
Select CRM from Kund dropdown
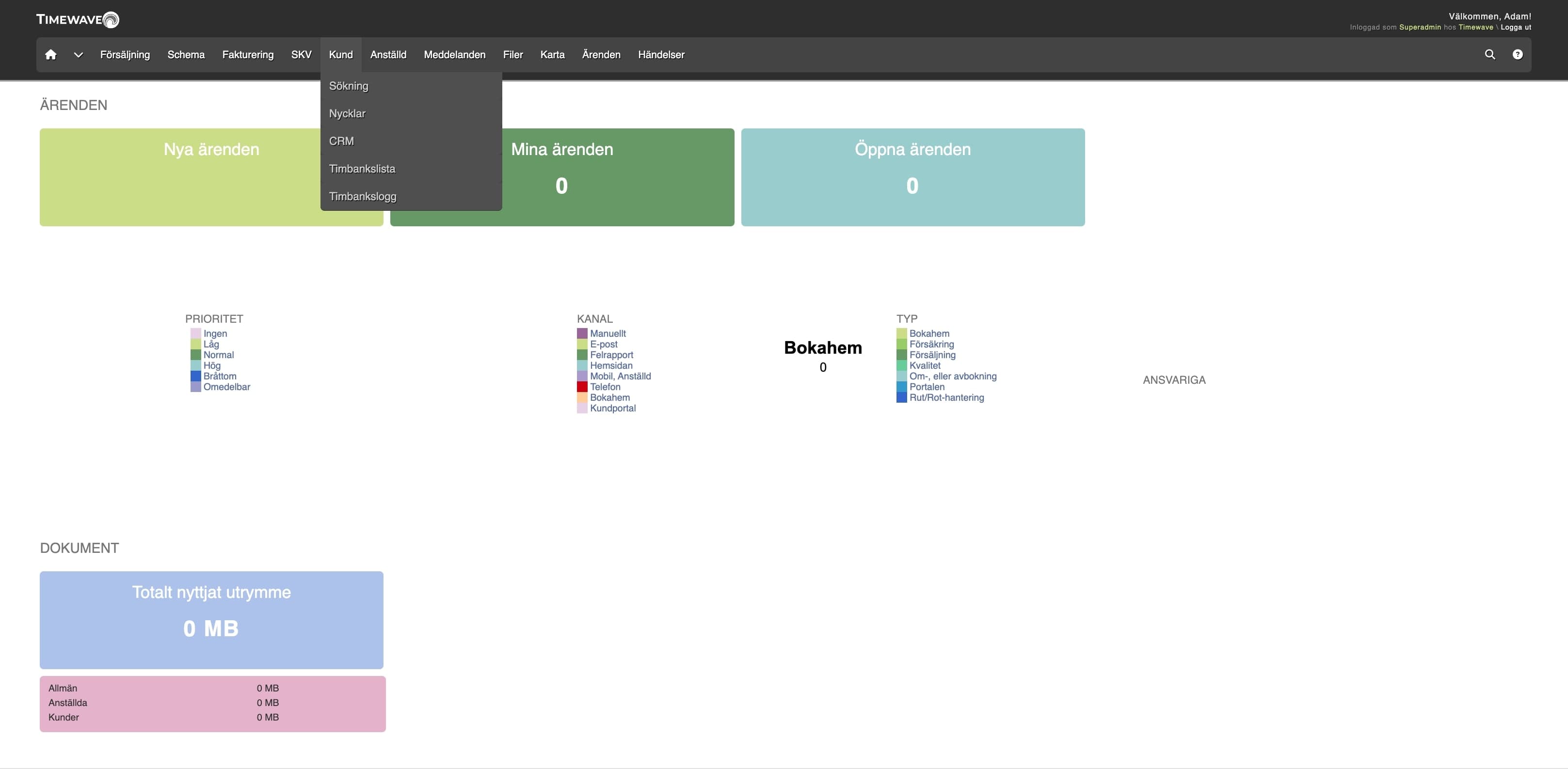(411, 141)
